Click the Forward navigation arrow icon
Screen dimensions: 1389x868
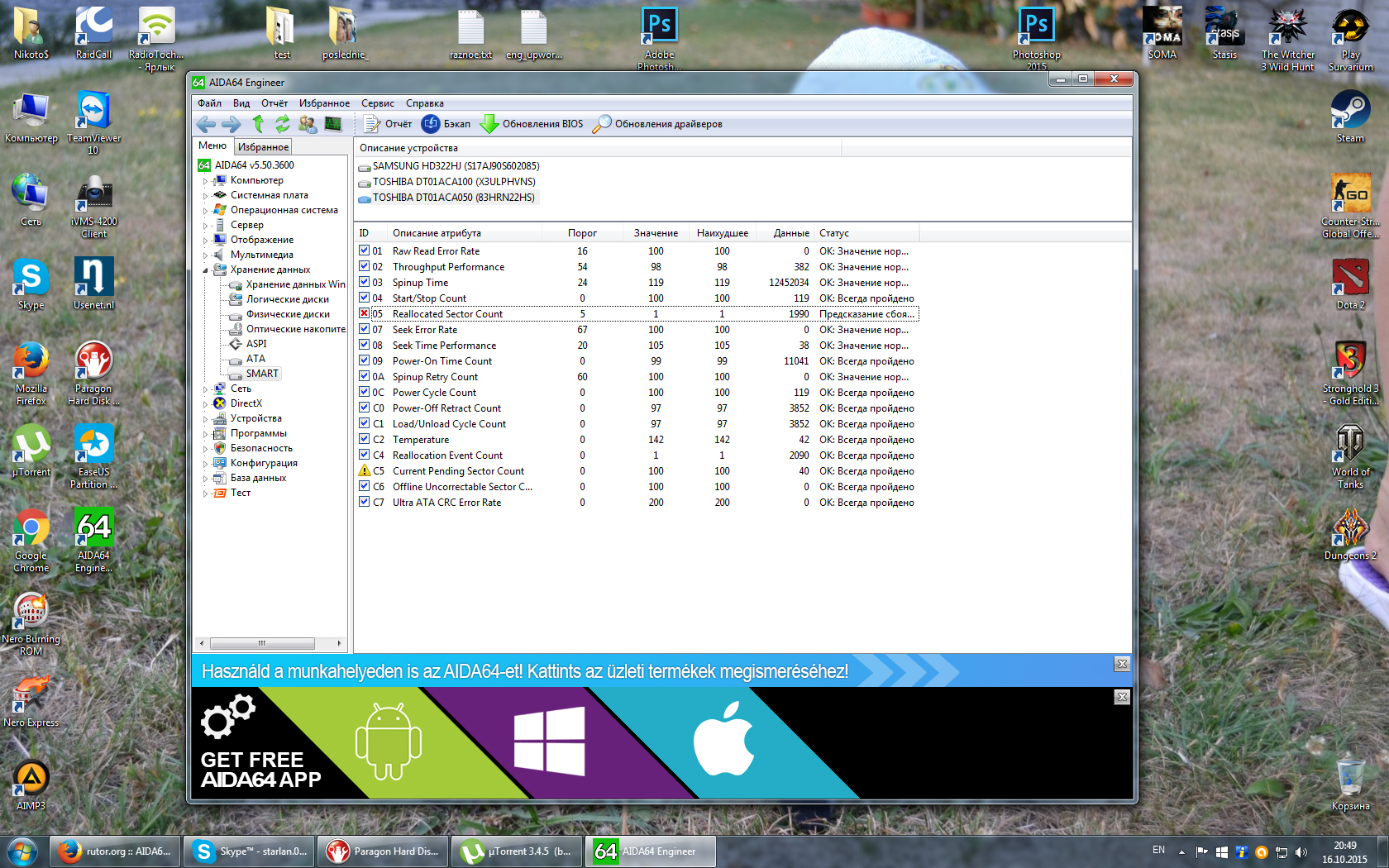pyautogui.click(x=231, y=124)
